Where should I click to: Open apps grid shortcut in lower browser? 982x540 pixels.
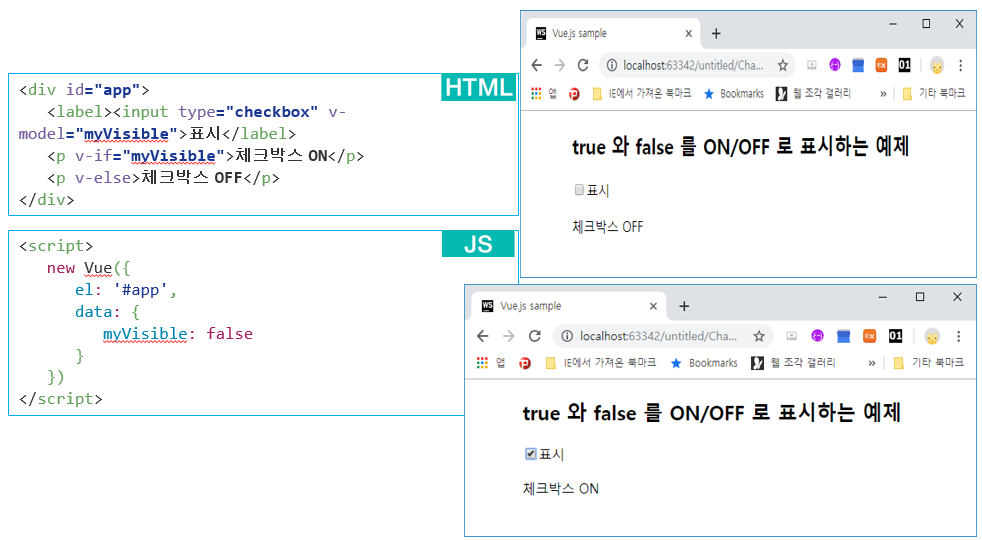482,363
